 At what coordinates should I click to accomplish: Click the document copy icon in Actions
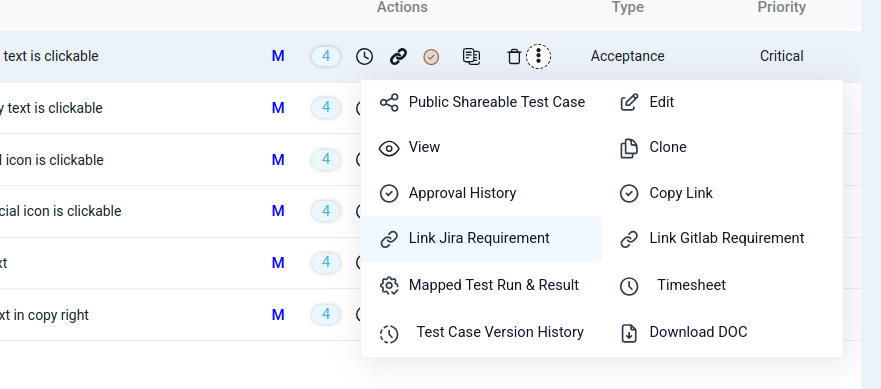point(471,56)
